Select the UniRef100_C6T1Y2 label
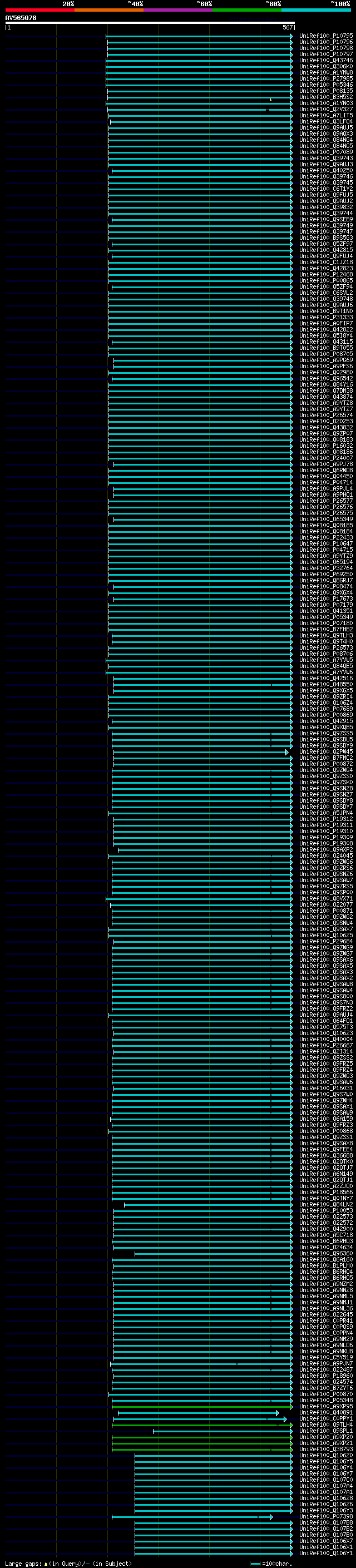The height and width of the screenshot is (1568, 356). tap(325, 189)
